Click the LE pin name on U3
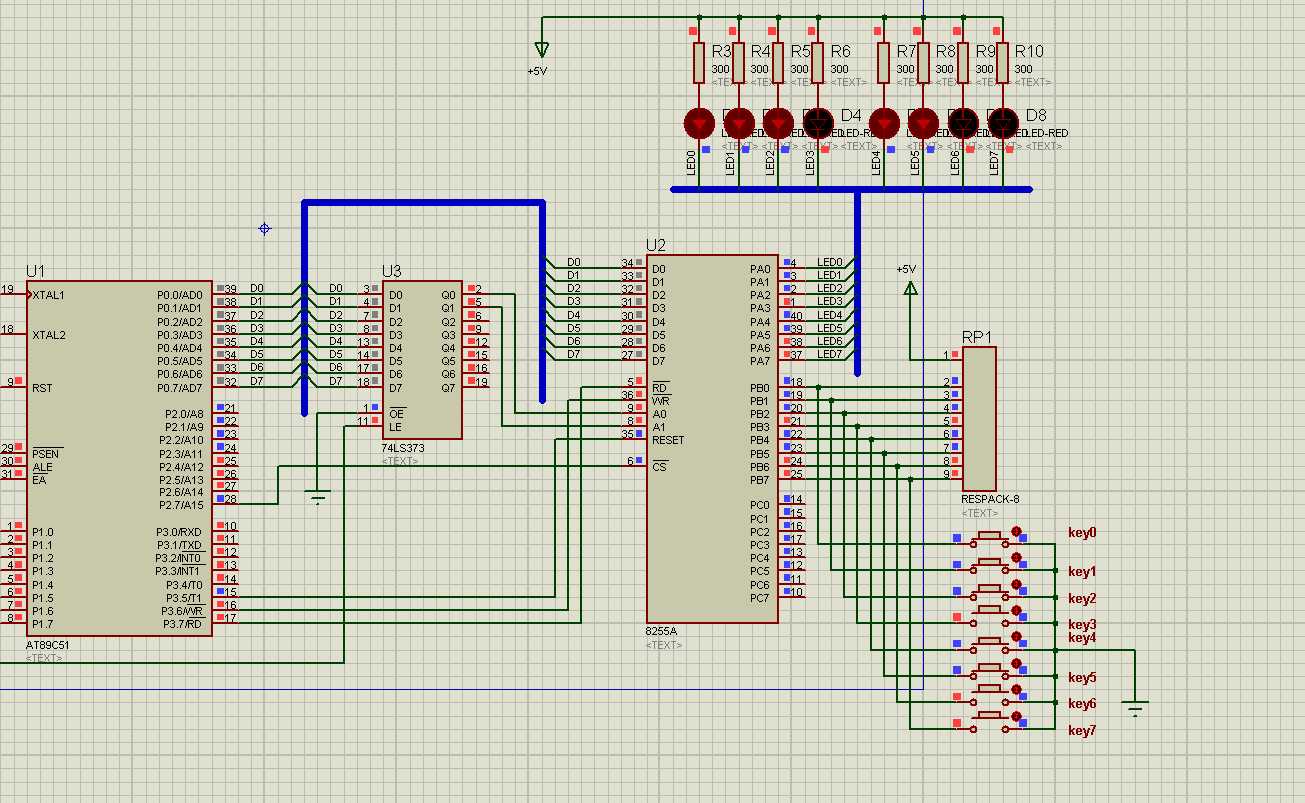 (x=396, y=427)
